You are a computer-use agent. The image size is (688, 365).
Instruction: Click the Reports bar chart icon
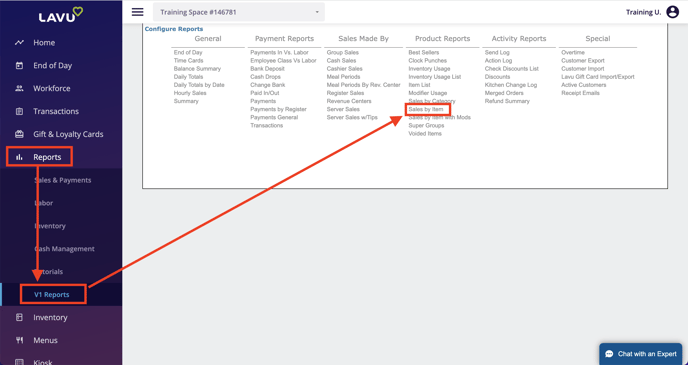click(19, 157)
